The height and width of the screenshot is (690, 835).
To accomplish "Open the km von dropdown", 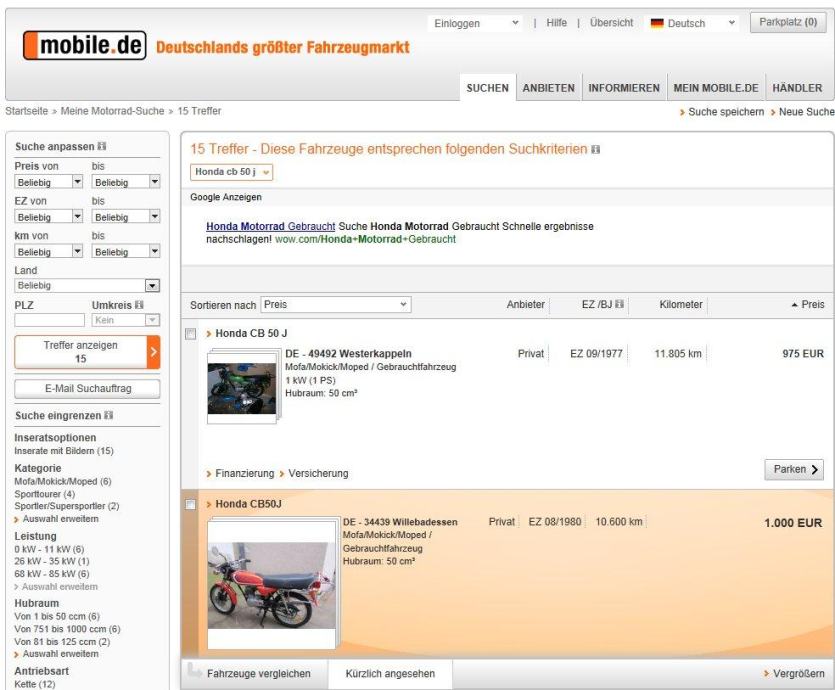I will pos(48,251).
